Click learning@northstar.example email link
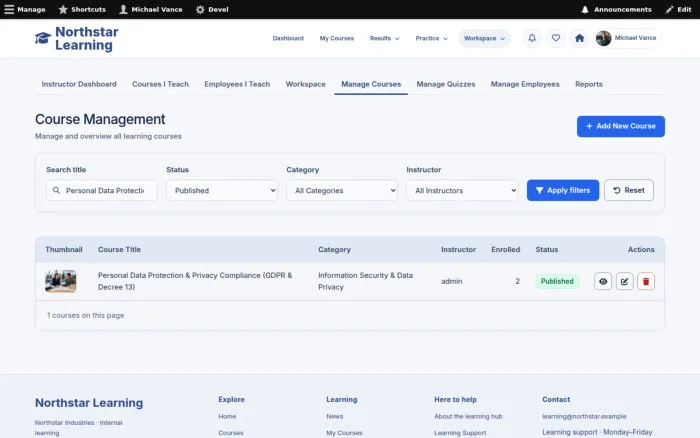The image size is (700, 438). click(584, 416)
